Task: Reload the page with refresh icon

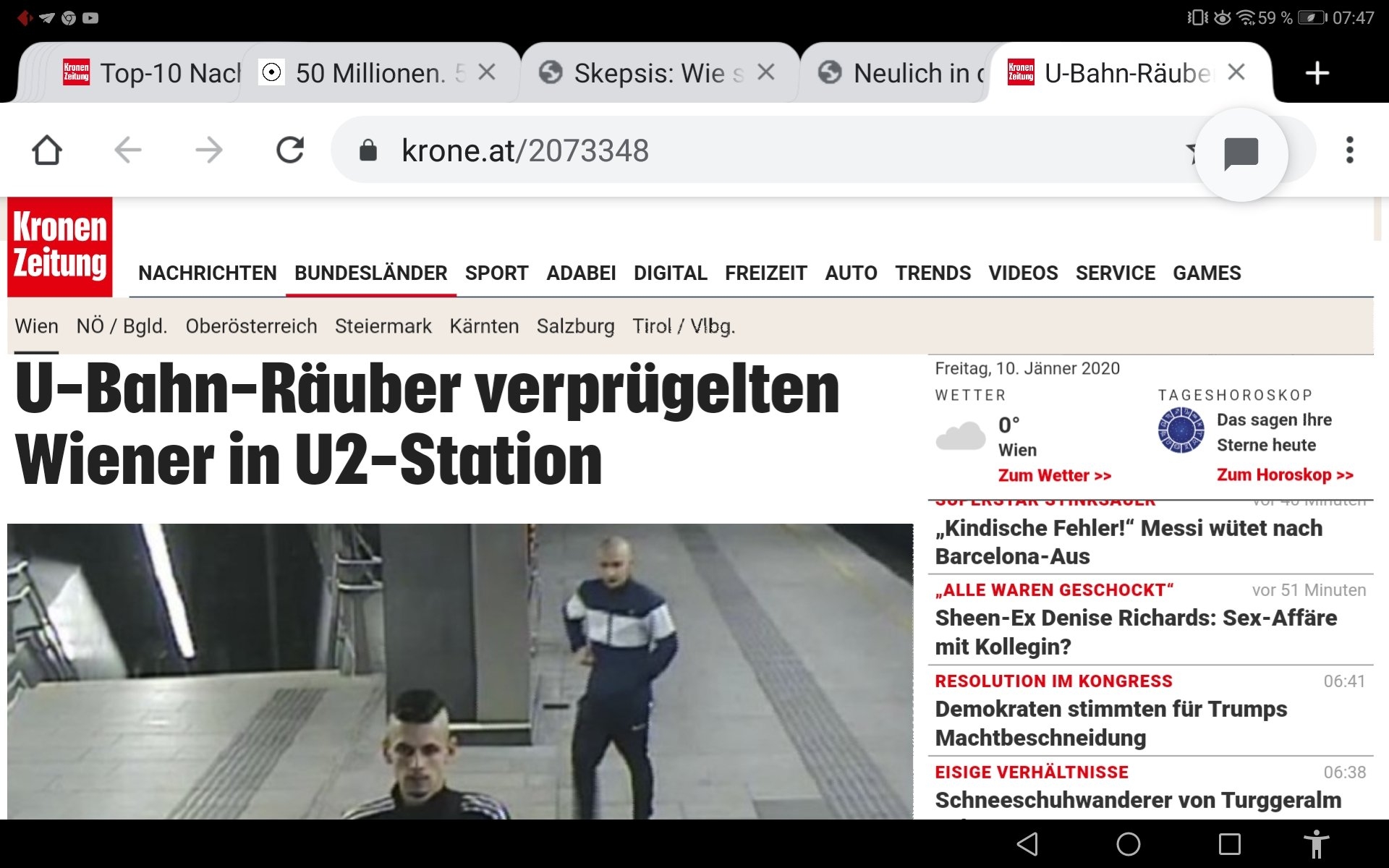Action: click(x=290, y=150)
